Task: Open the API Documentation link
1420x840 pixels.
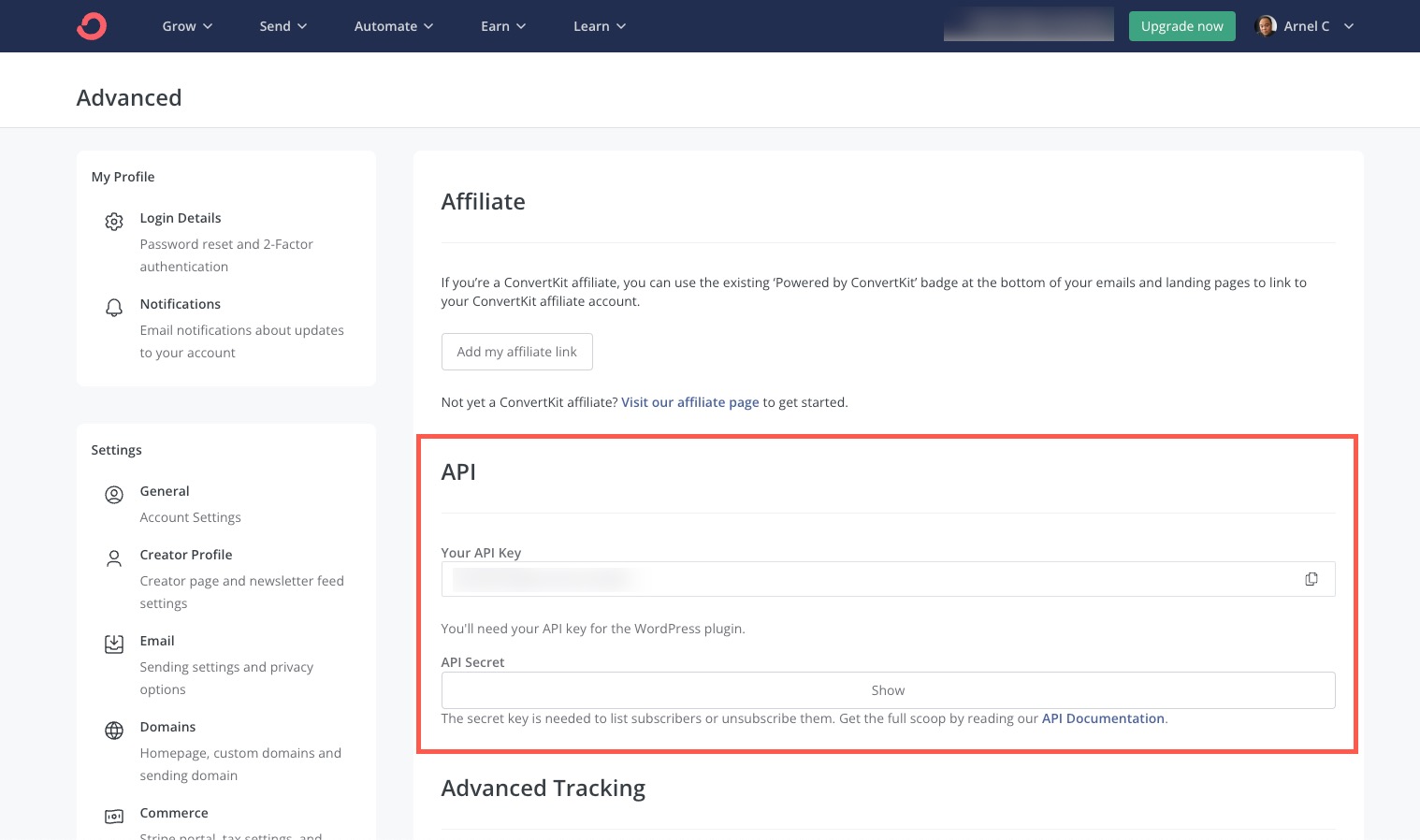Action: click(x=1102, y=717)
